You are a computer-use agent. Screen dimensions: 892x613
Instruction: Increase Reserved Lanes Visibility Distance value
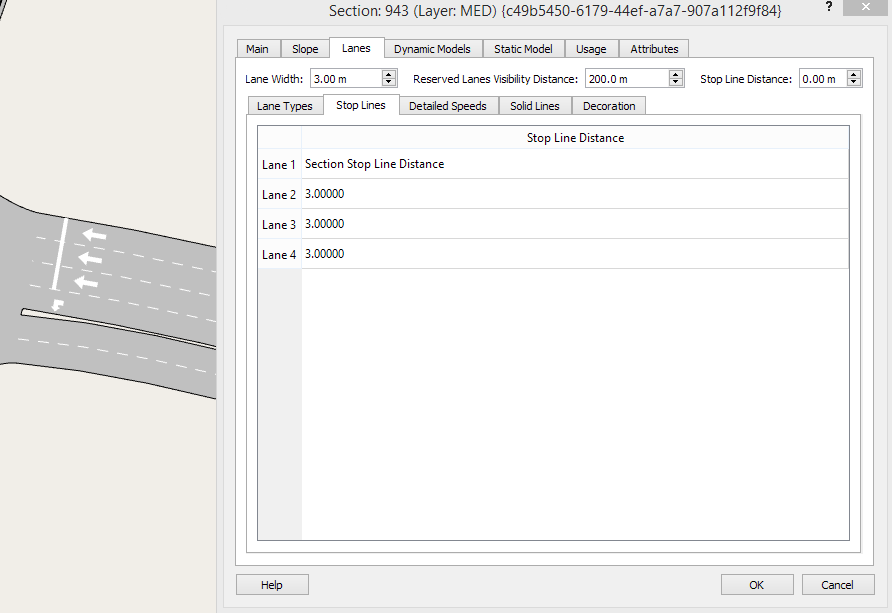[676, 75]
